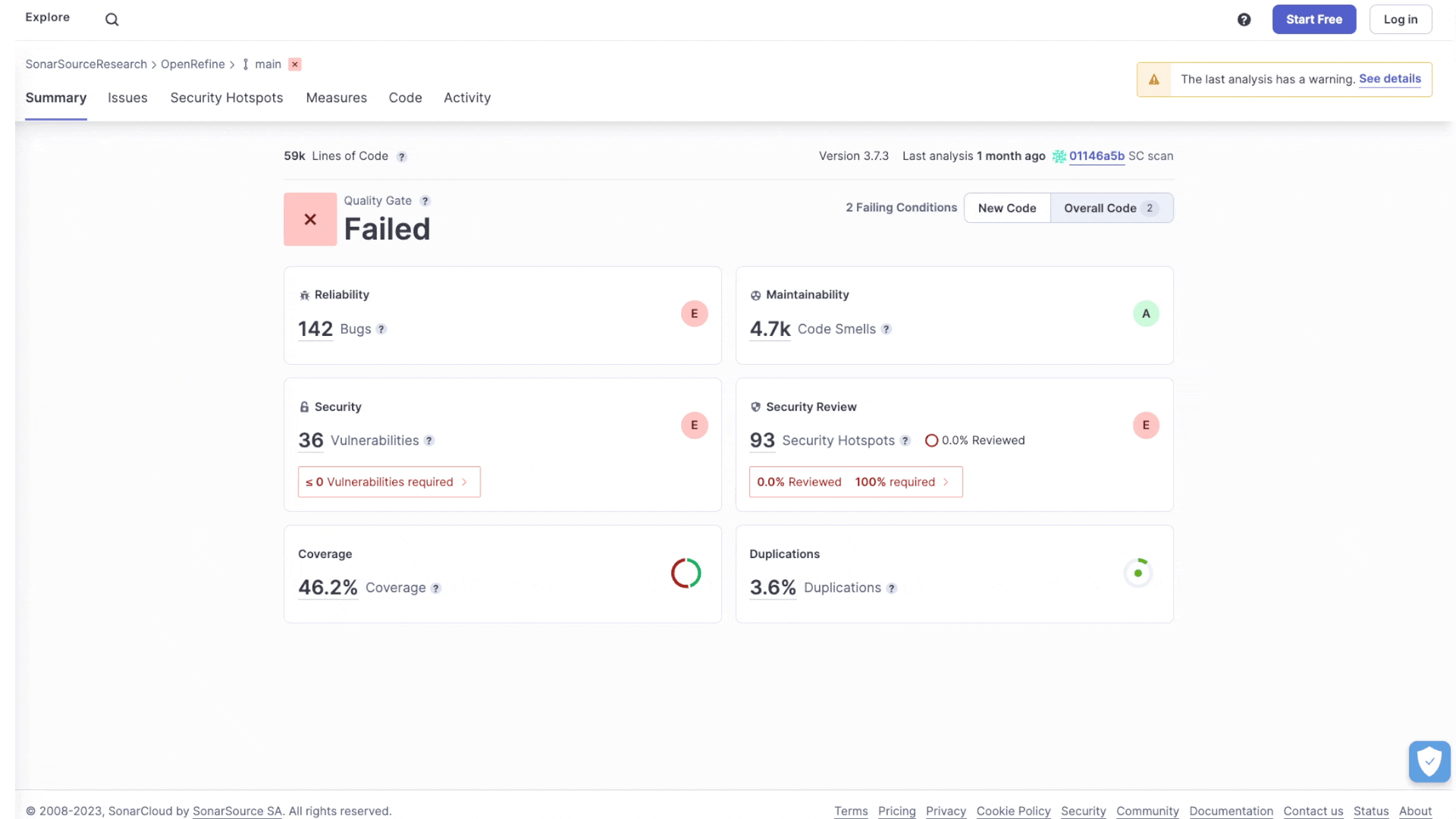
Task: Click the Start Free button
Action: tap(1313, 20)
